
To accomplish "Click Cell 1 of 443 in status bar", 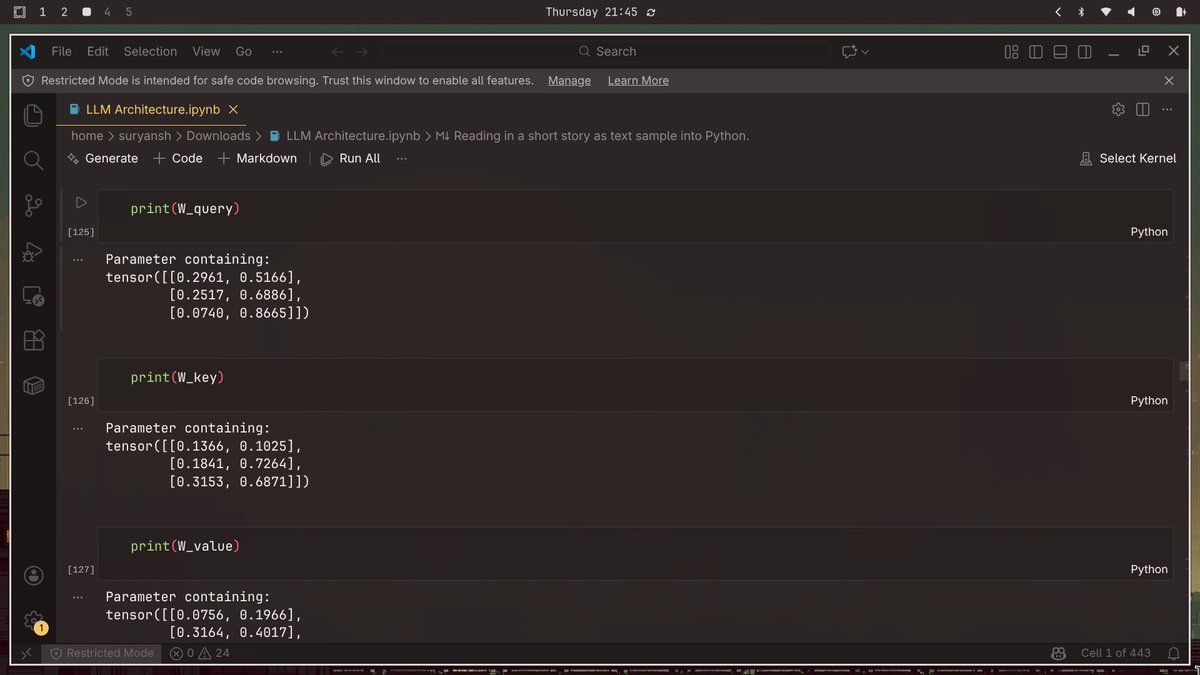I will pos(1115,653).
